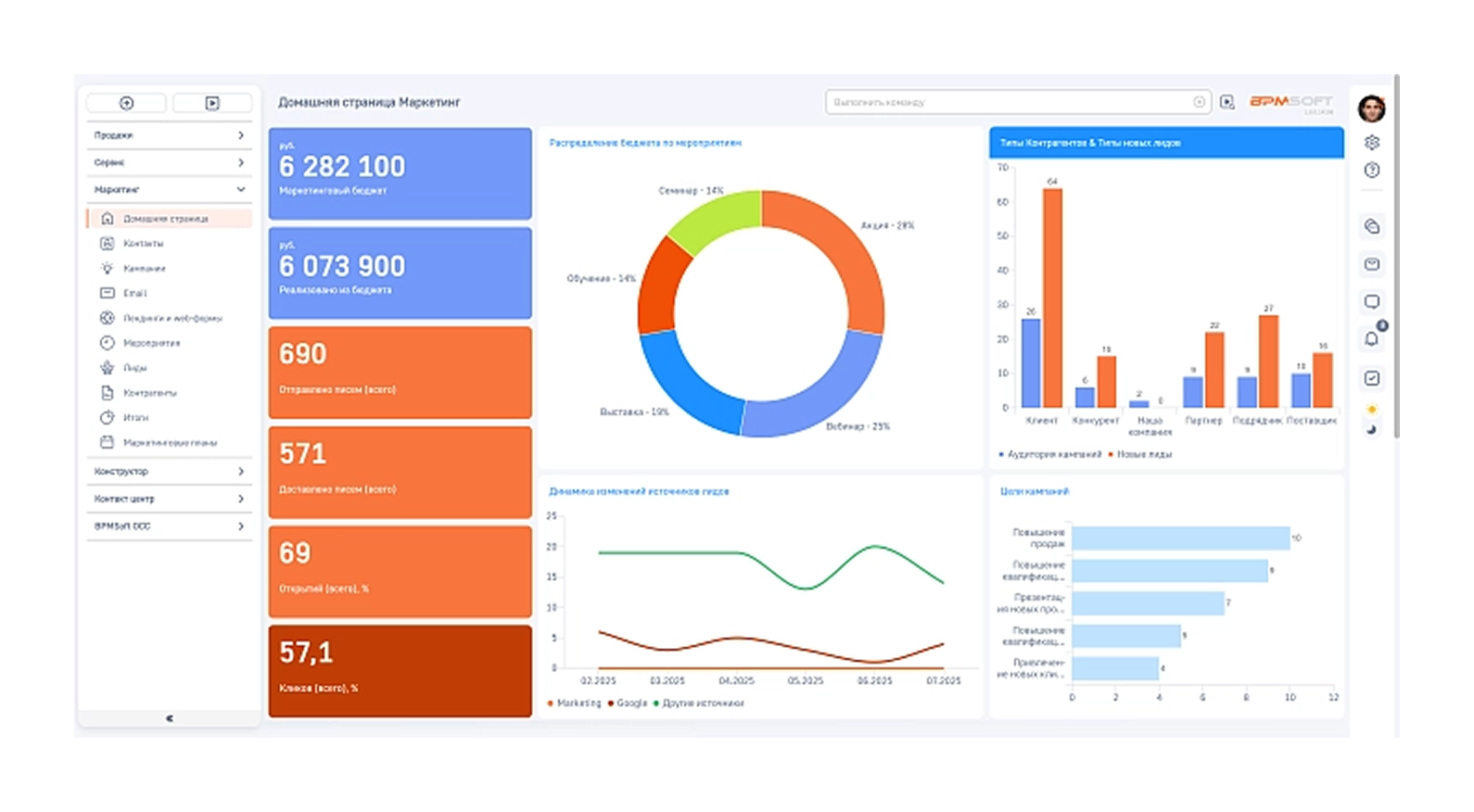Switch to dark theme with moon icon
The width and height of the screenshot is (1474, 812).
[x=1372, y=429]
